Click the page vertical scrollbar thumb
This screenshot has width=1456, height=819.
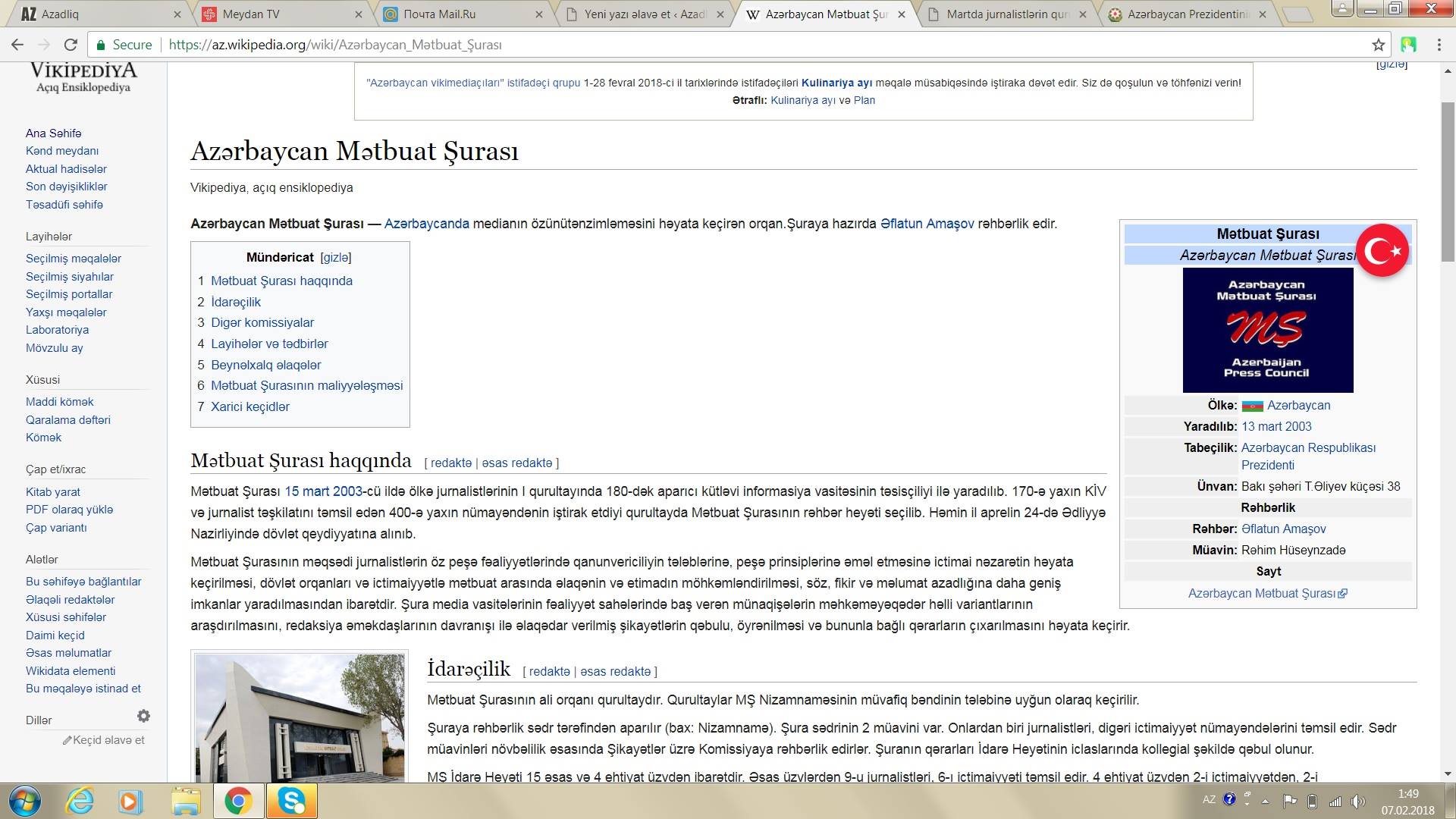tap(1448, 182)
